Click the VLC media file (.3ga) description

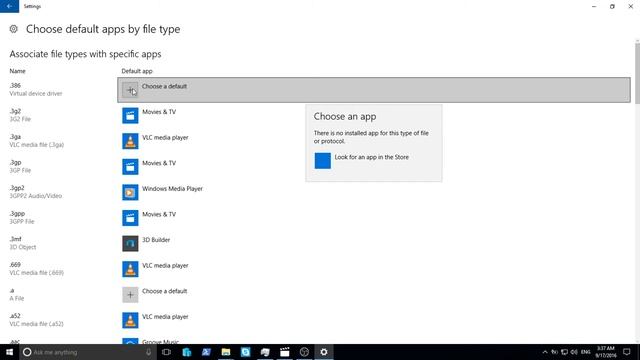coord(37,144)
